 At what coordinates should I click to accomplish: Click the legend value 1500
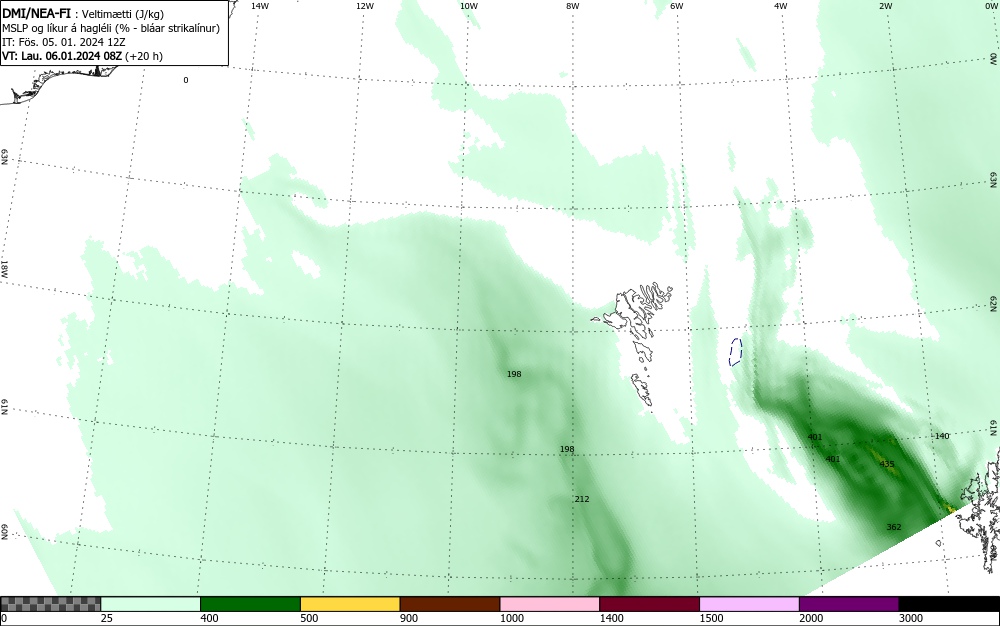click(711, 618)
